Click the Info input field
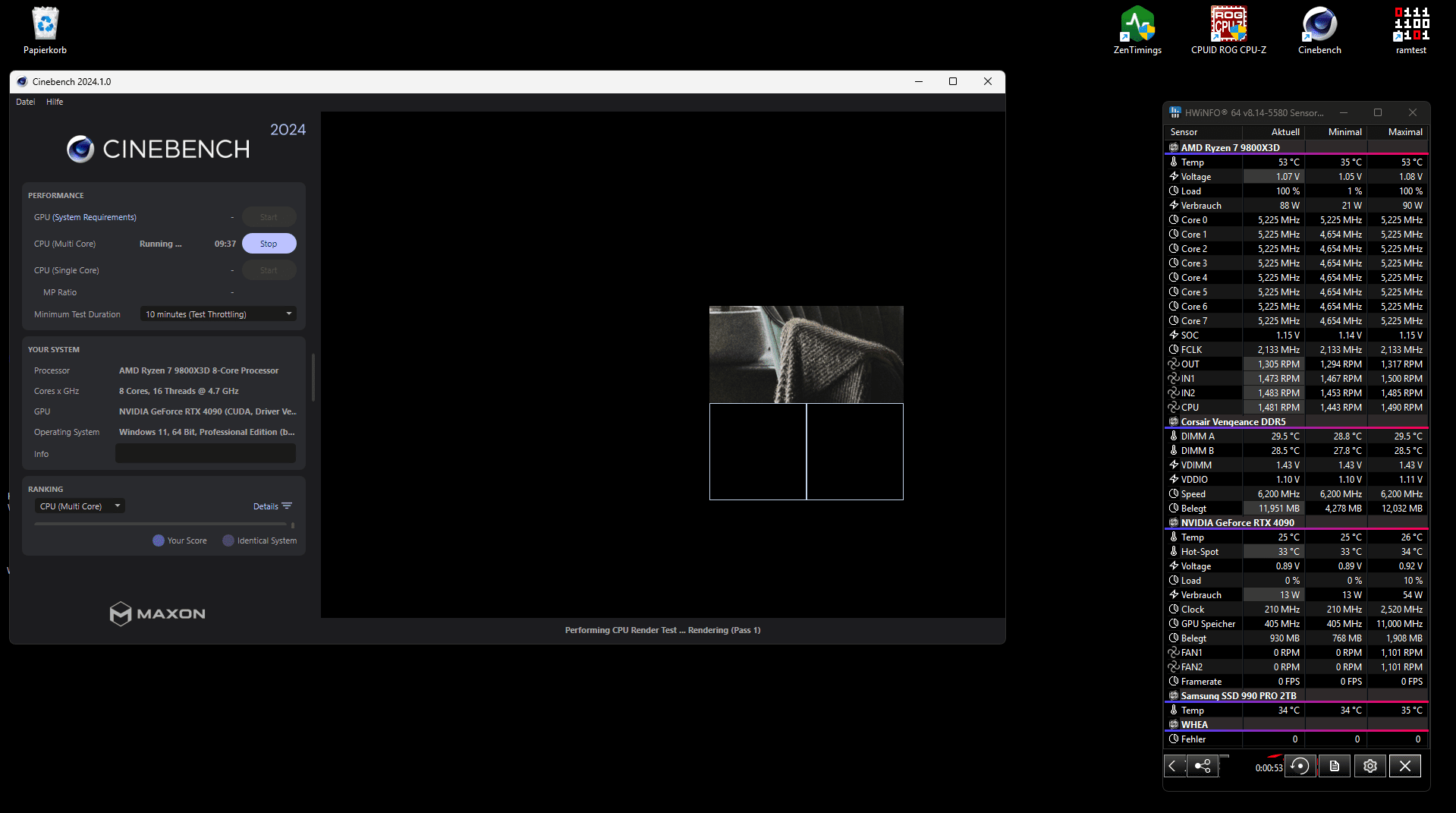 point(206,453)
